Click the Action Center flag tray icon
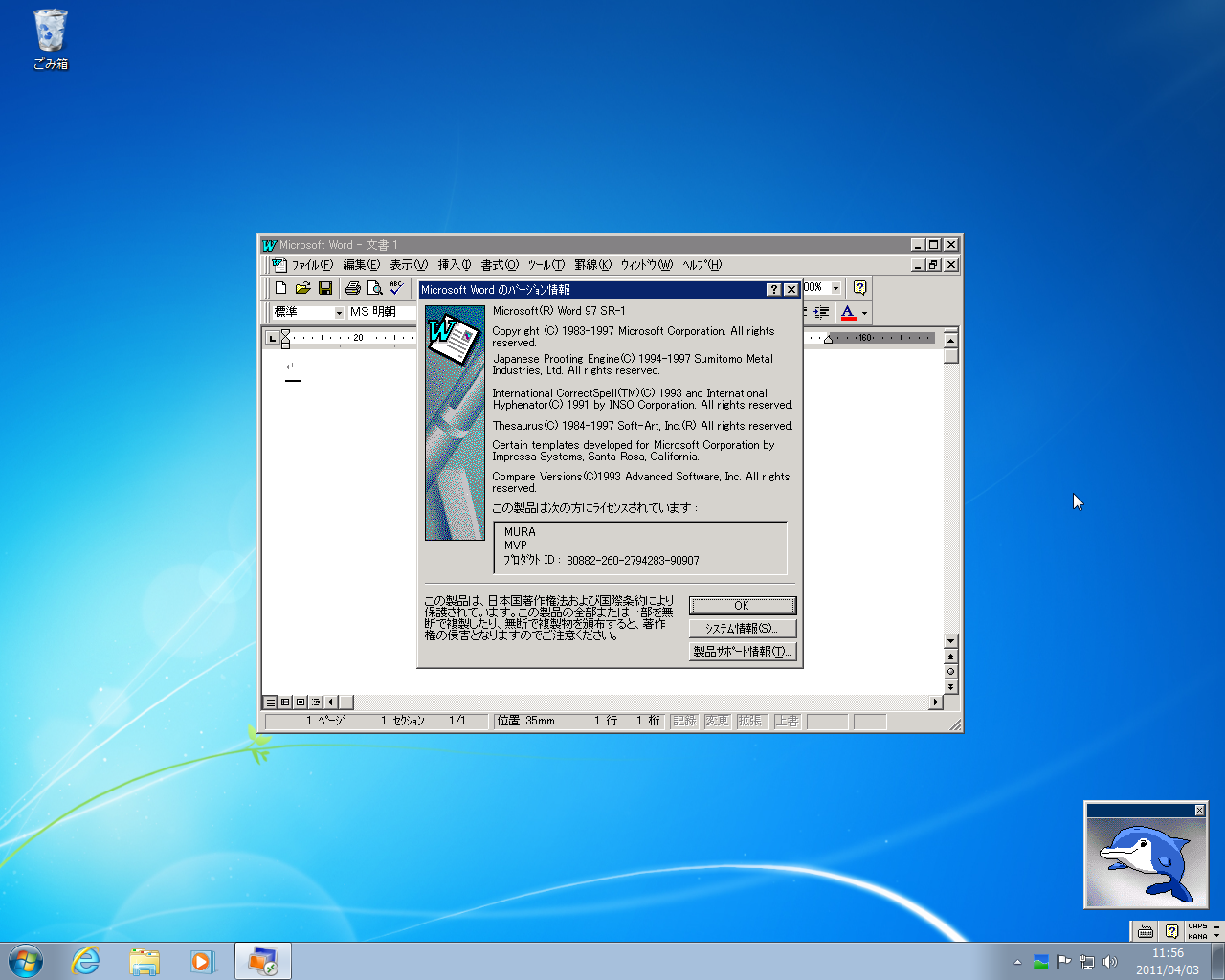This screenshot has height=980, width=1225. pos(1063,962)
